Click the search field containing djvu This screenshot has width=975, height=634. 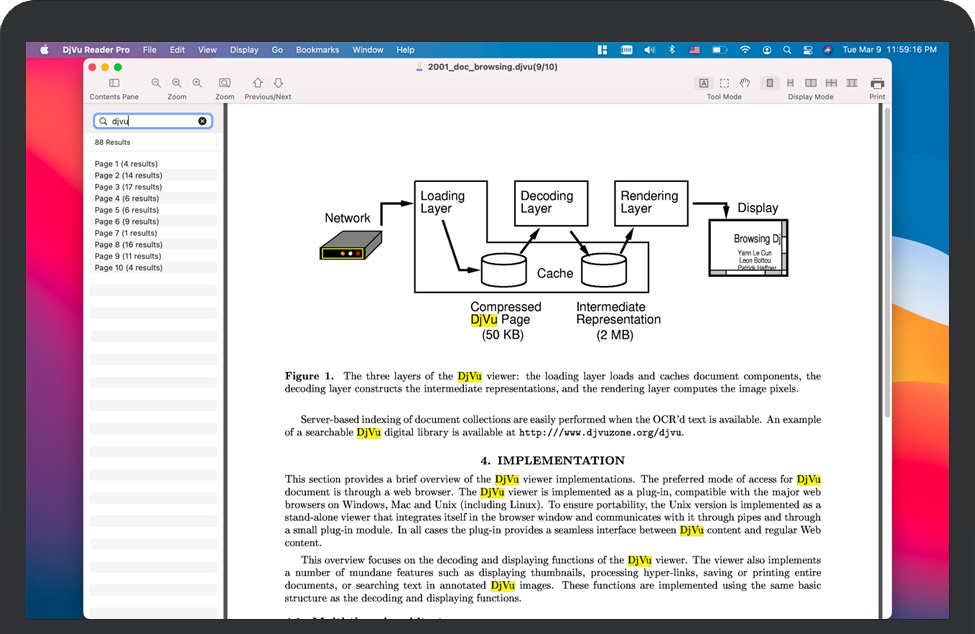[152, 121]
